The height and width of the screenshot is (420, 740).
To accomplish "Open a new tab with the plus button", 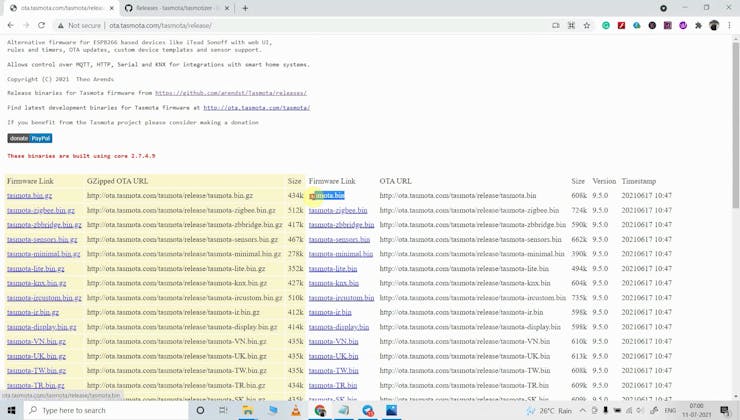I will [245, 8].
